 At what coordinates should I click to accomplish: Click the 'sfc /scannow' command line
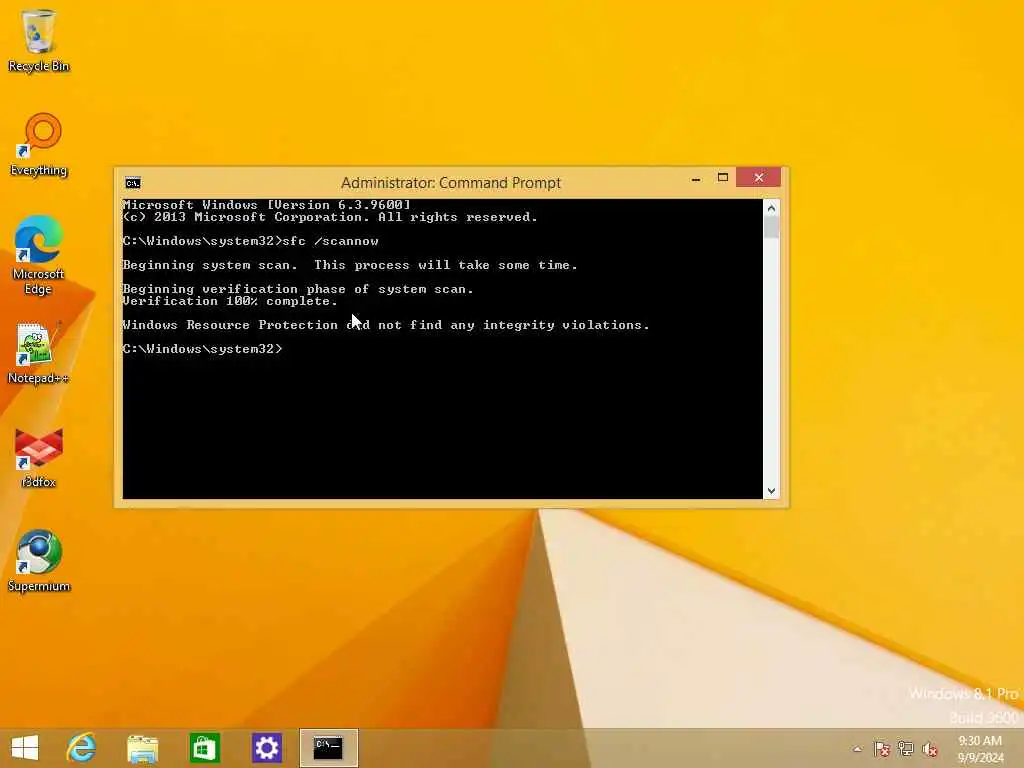(251, 241)
